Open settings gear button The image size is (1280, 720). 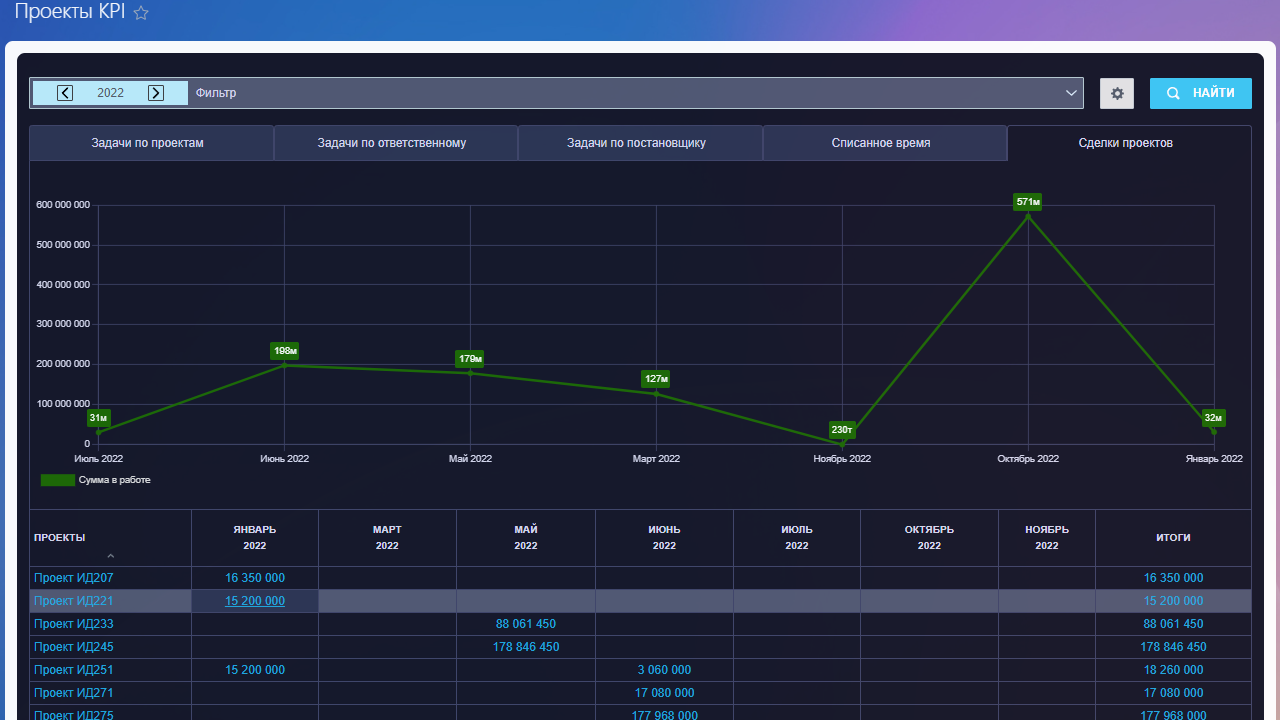[1117, 93]
